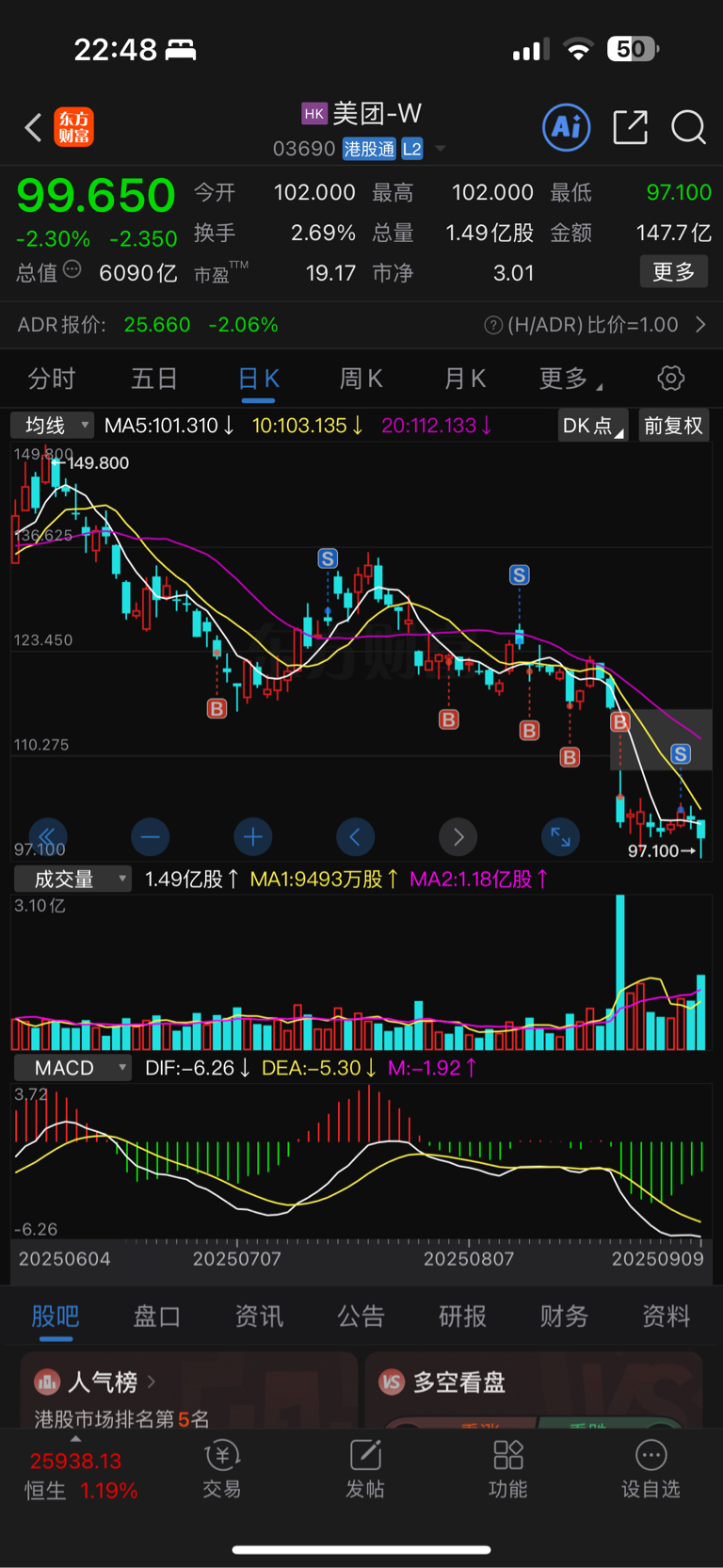Image resolution: width=723 pixels, height=1568 pixels.
Task: Open the Ai assistant icon
Action: pos(567,127)
